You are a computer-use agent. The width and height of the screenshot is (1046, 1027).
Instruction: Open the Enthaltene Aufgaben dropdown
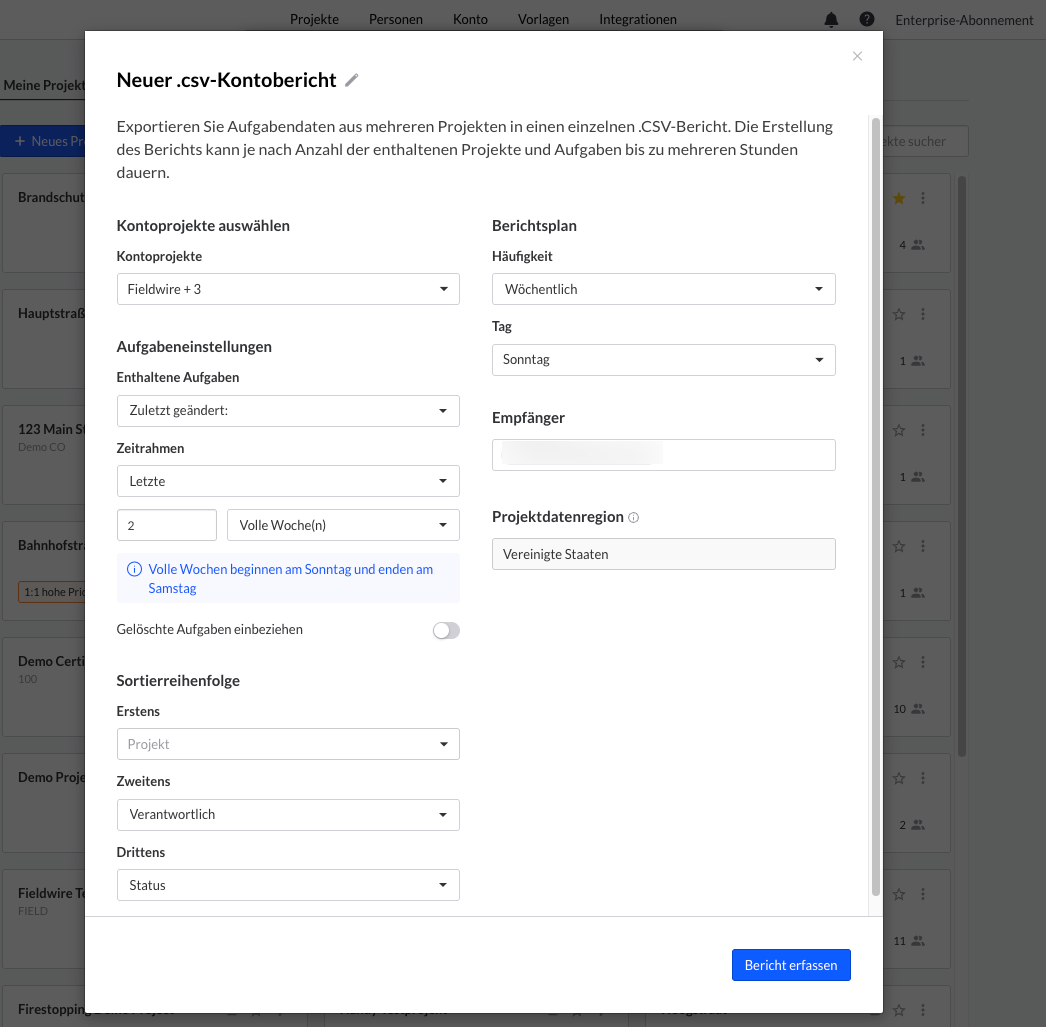click(288, 411)
